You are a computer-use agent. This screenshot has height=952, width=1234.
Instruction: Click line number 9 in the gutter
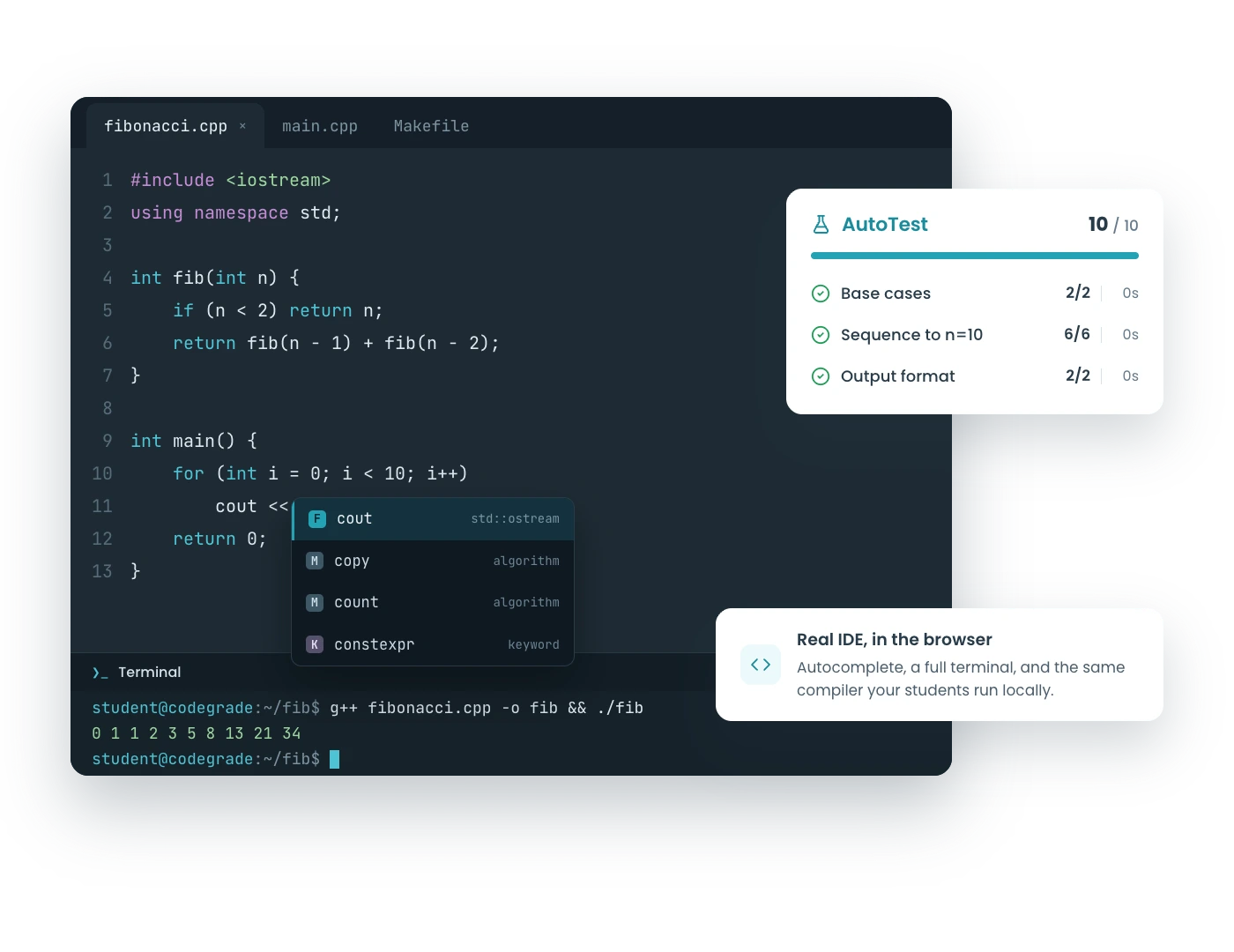pos(108,441)
